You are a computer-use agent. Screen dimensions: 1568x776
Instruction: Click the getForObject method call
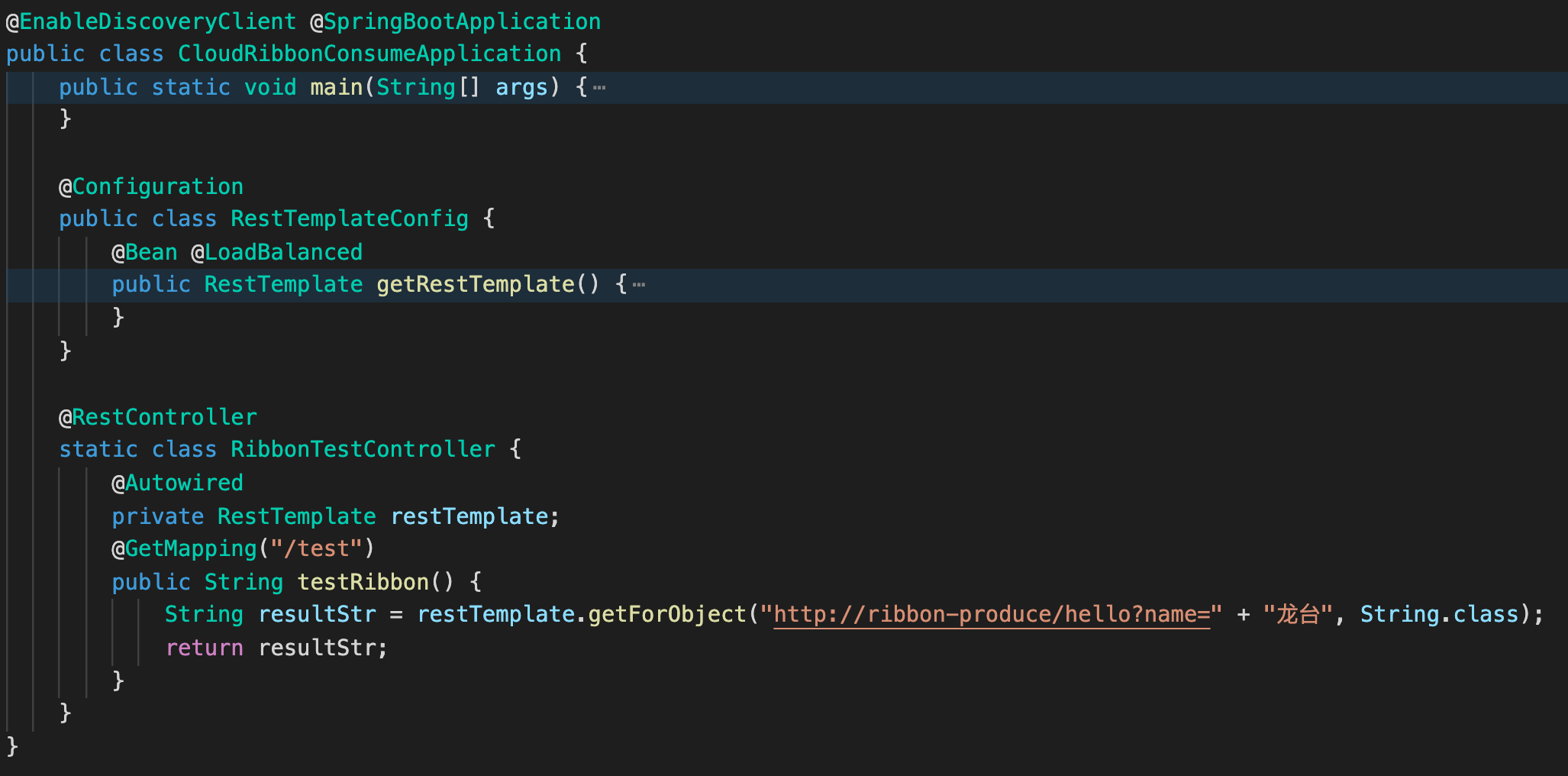pos(668,615)
